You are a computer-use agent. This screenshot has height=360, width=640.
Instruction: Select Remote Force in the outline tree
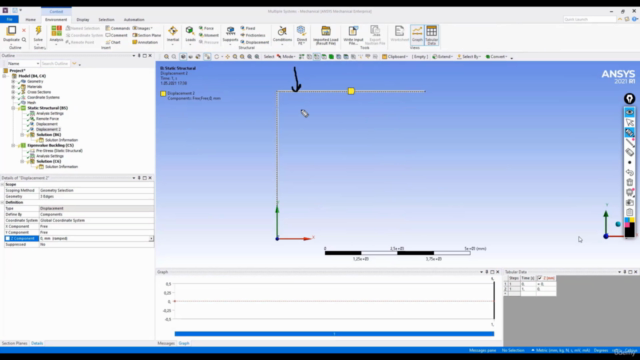pos(47,119)
